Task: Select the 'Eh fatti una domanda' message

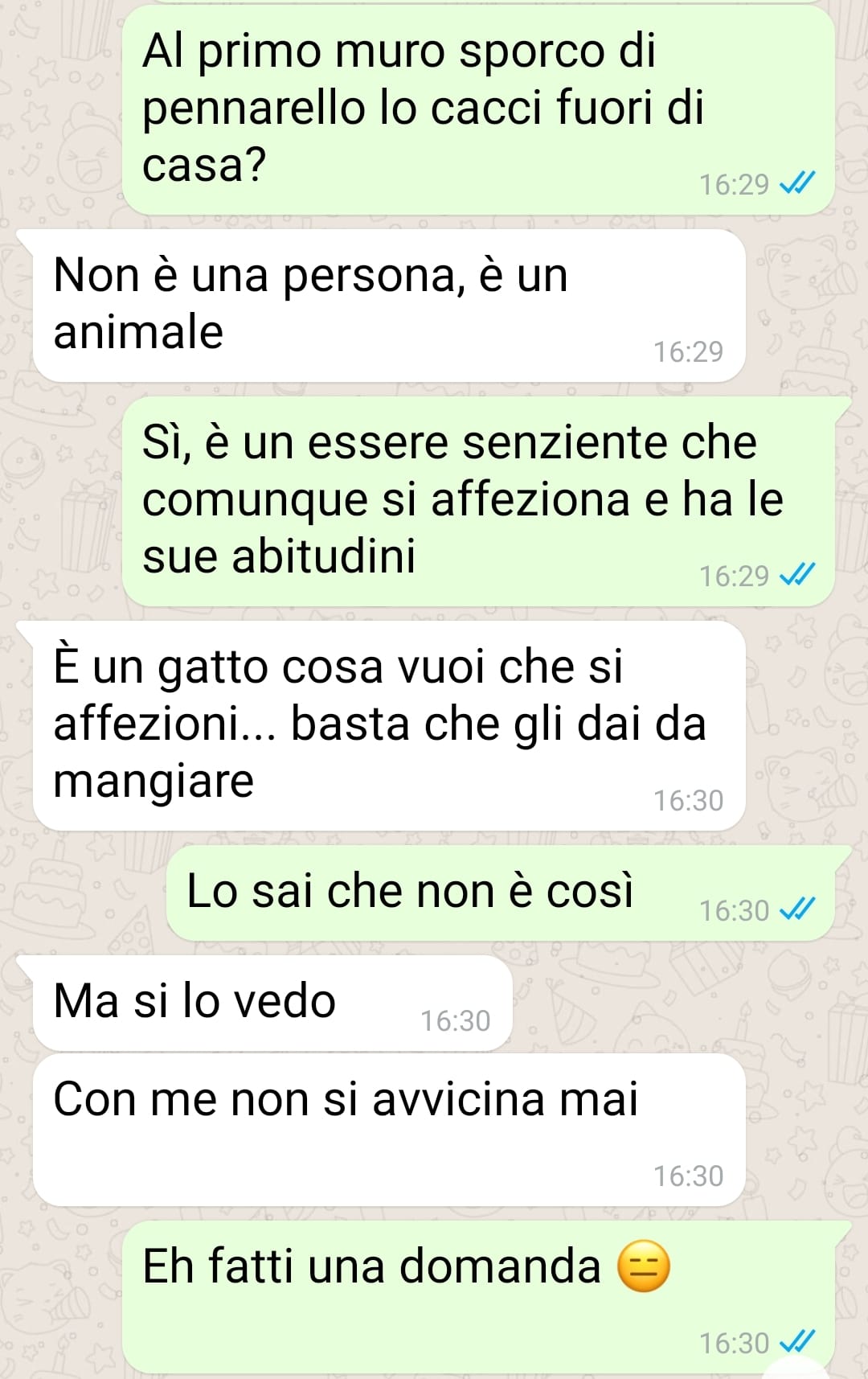Action: point(478,1297)
